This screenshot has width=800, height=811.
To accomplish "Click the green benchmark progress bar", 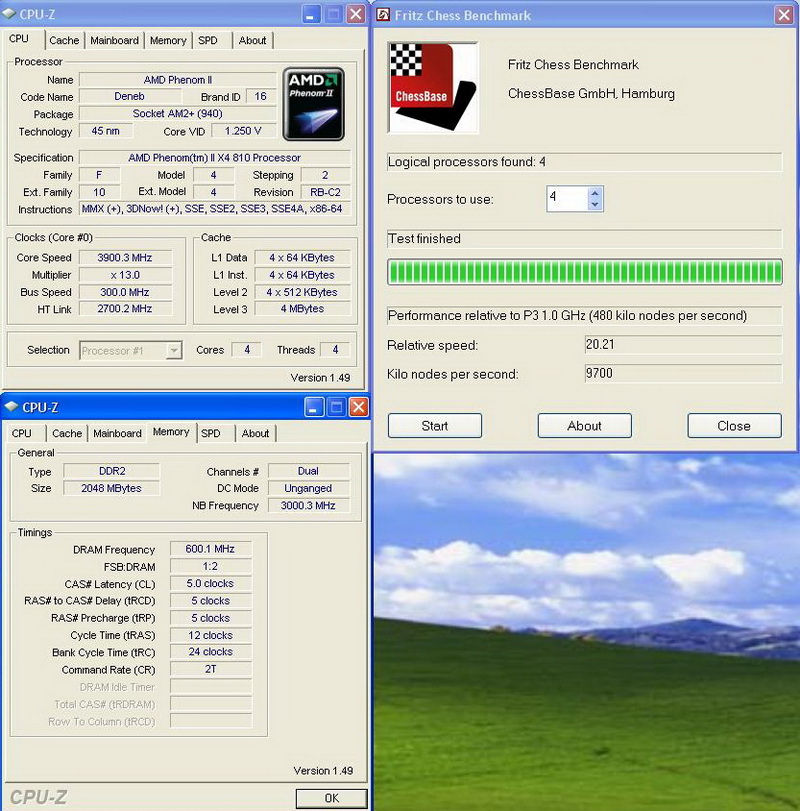I will (x=584, y=272).
